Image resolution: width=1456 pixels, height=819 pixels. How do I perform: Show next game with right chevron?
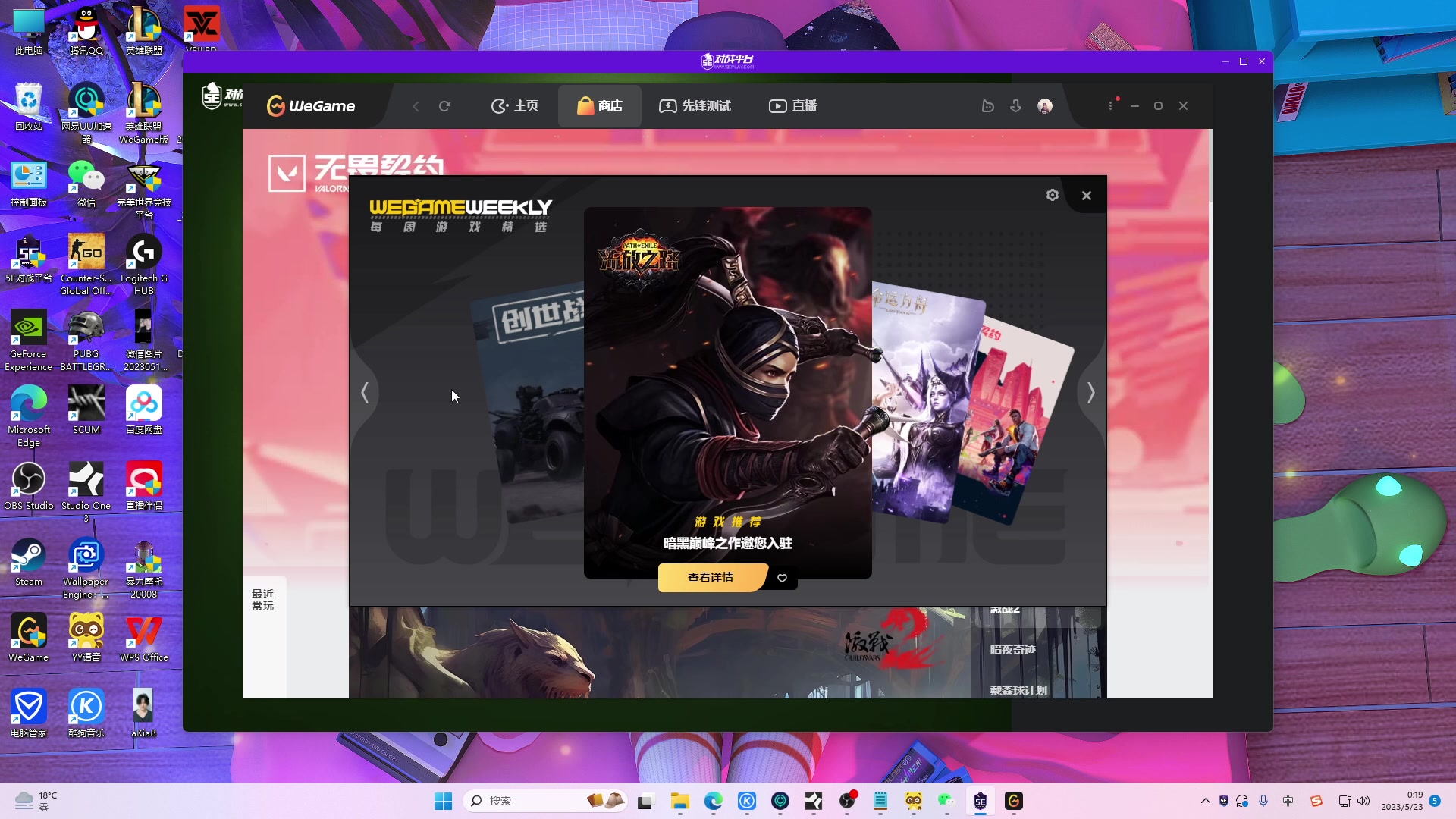[x=1090, y=393]
